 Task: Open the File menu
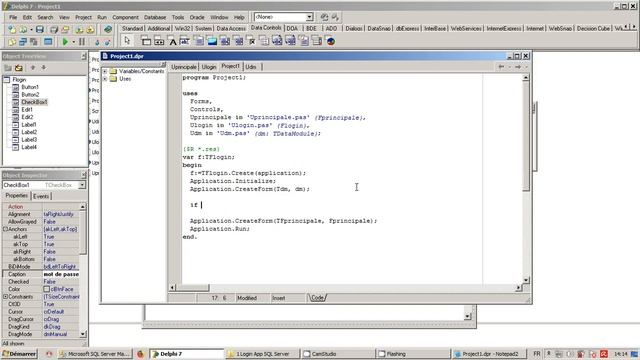coord(13,17)
